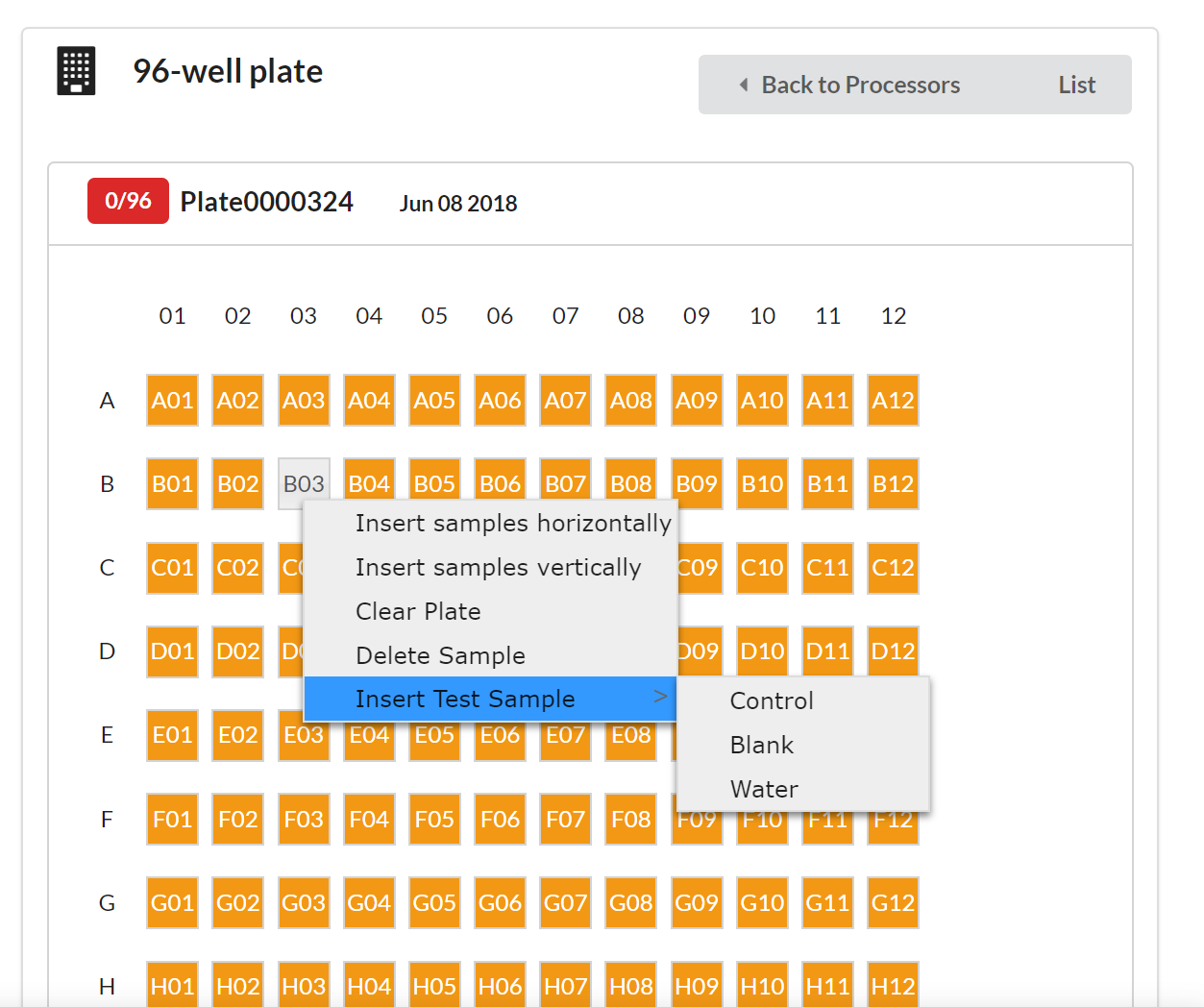The width and height of the screenshot is (1204, 1007).
Task: Select well A01
Action: coord(173,401)
